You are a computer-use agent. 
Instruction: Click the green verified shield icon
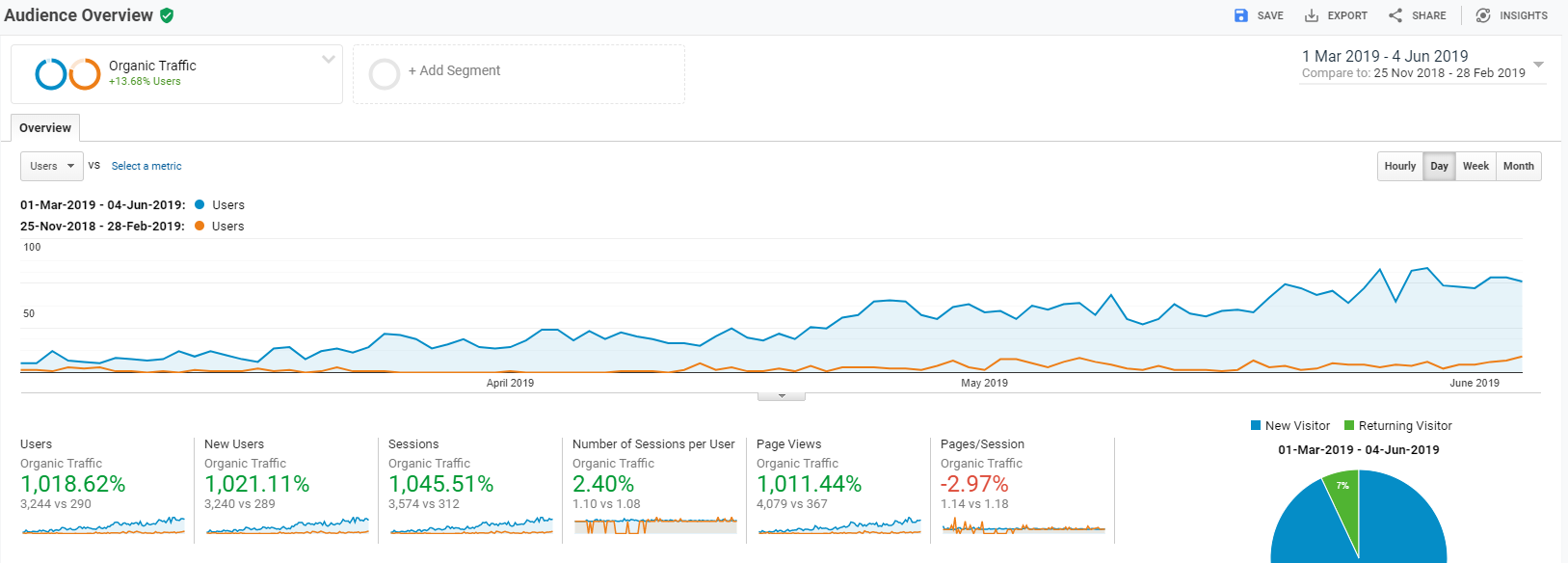pyautogui.click(x=167, y=15)
